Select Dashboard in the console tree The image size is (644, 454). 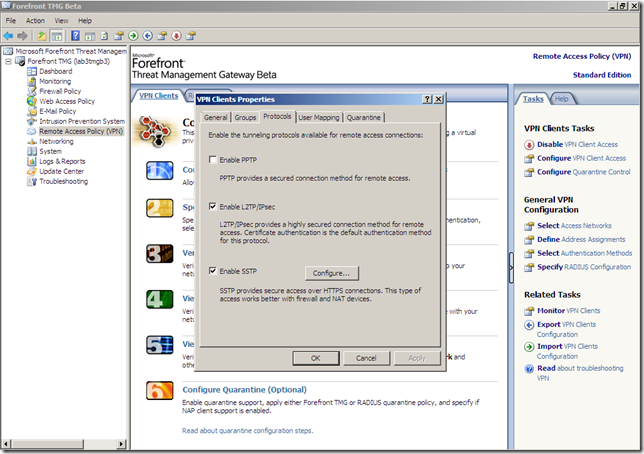pyautogui.click(x=55, y=71)
